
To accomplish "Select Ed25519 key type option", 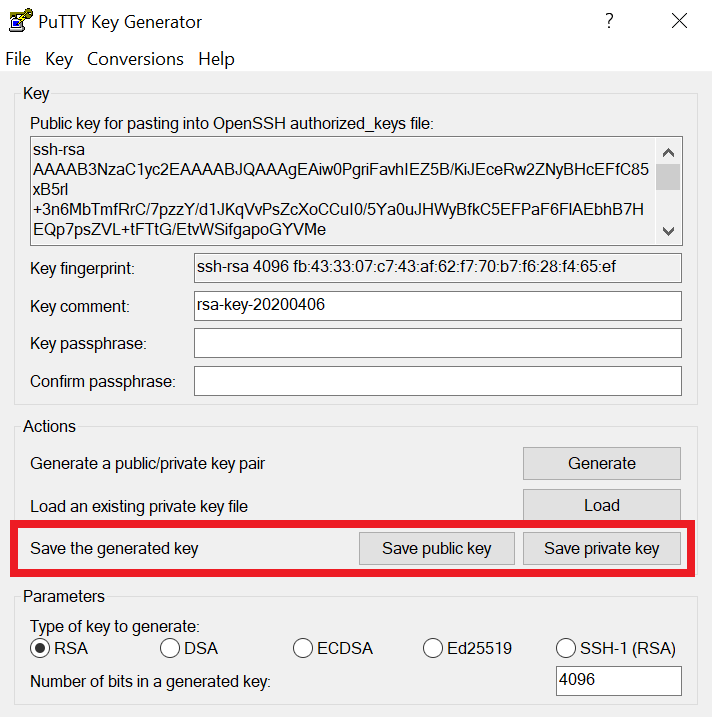I will (433, 648).
